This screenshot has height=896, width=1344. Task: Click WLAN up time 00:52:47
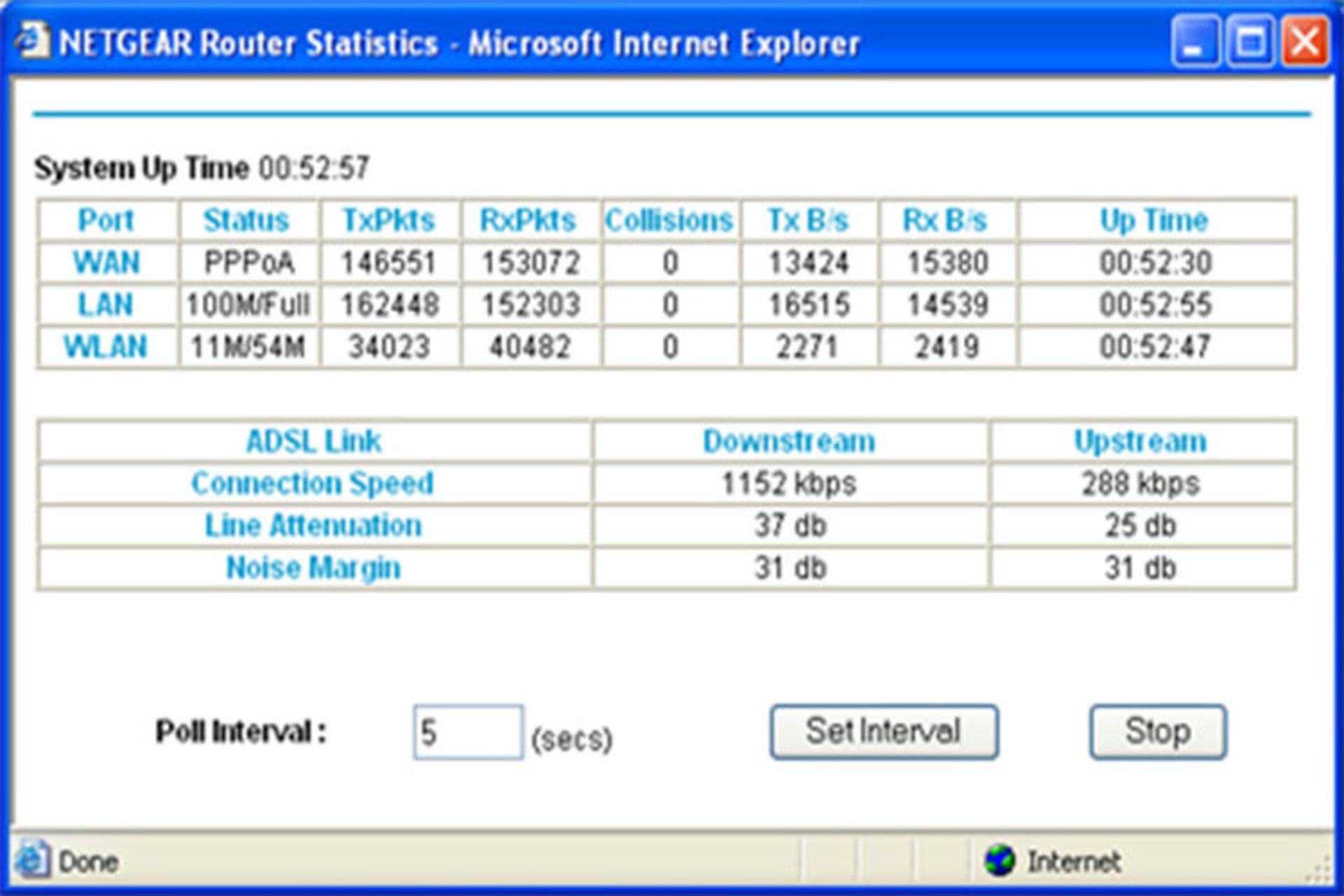[1155, 347]
